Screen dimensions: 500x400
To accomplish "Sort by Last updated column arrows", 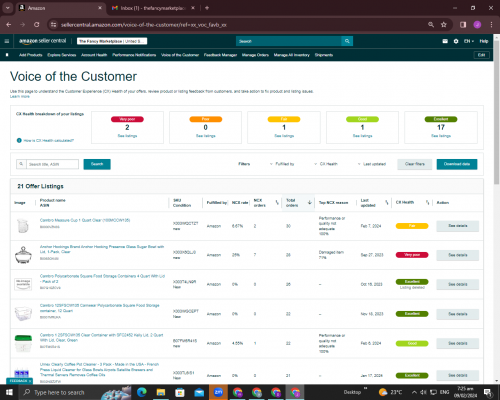I will (x=387, y=202).
